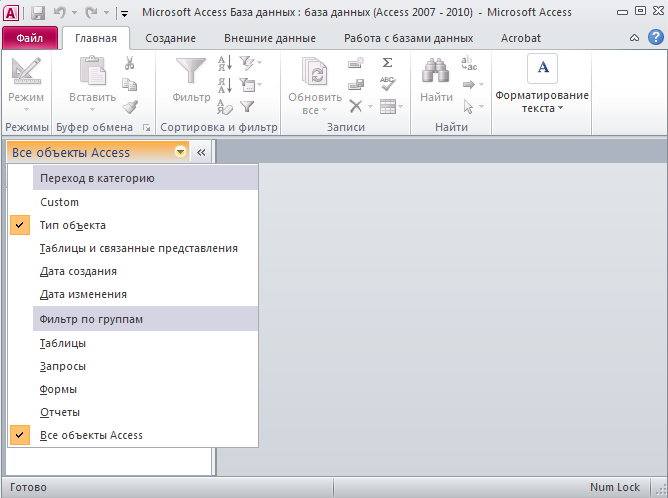Click the Replace ab-ac icon
668x498 pixels.
[469, 63]
